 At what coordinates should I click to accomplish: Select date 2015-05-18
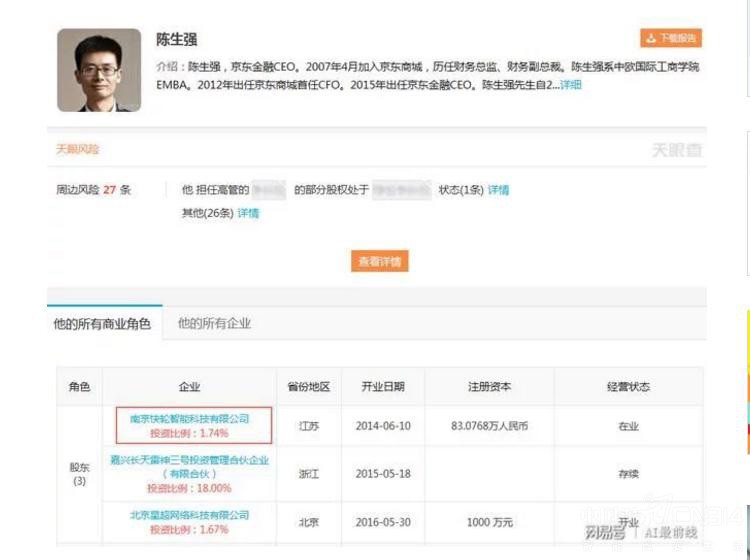(x=383, y=473)
